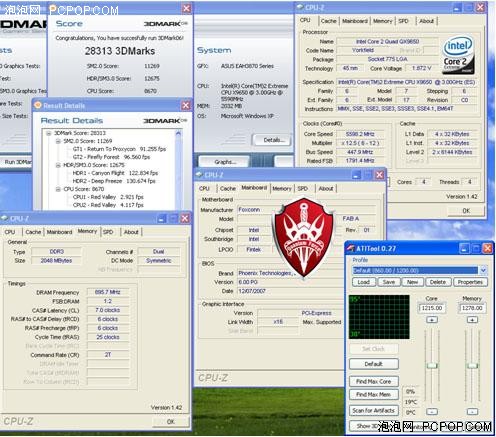Click Find Max Mem in ATITool
This screenshot has height=437, width=496.
(x=374, y=394)
